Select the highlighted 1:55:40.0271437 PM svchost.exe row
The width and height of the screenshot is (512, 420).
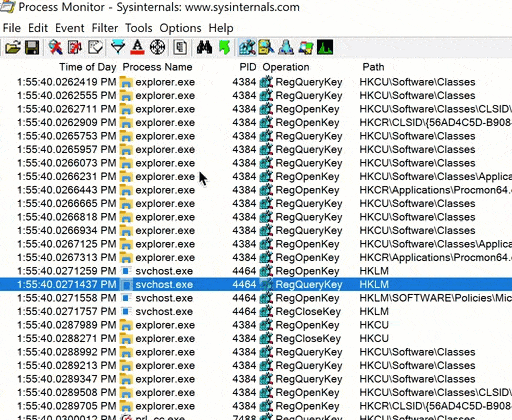256,284
